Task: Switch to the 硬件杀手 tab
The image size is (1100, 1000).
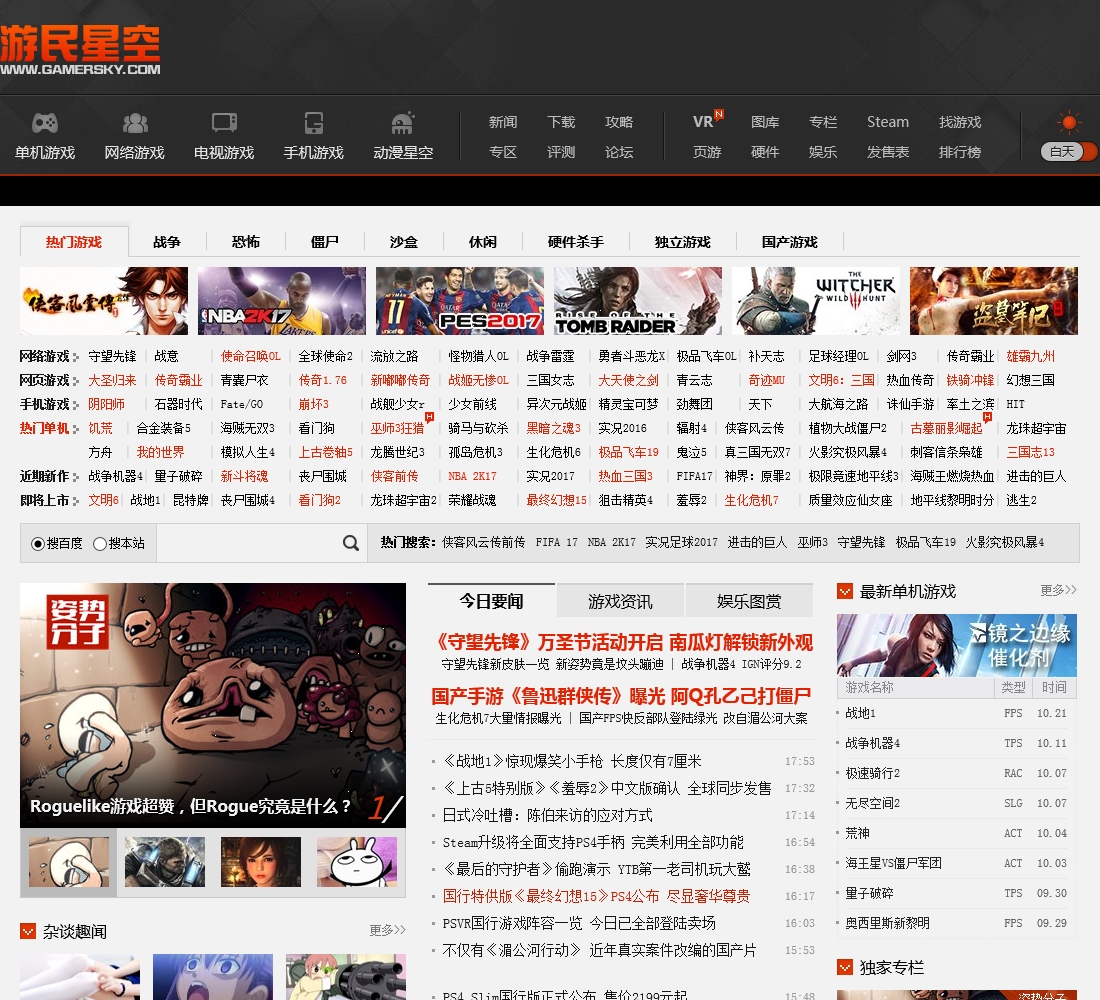Action: (x=576, y=242)
